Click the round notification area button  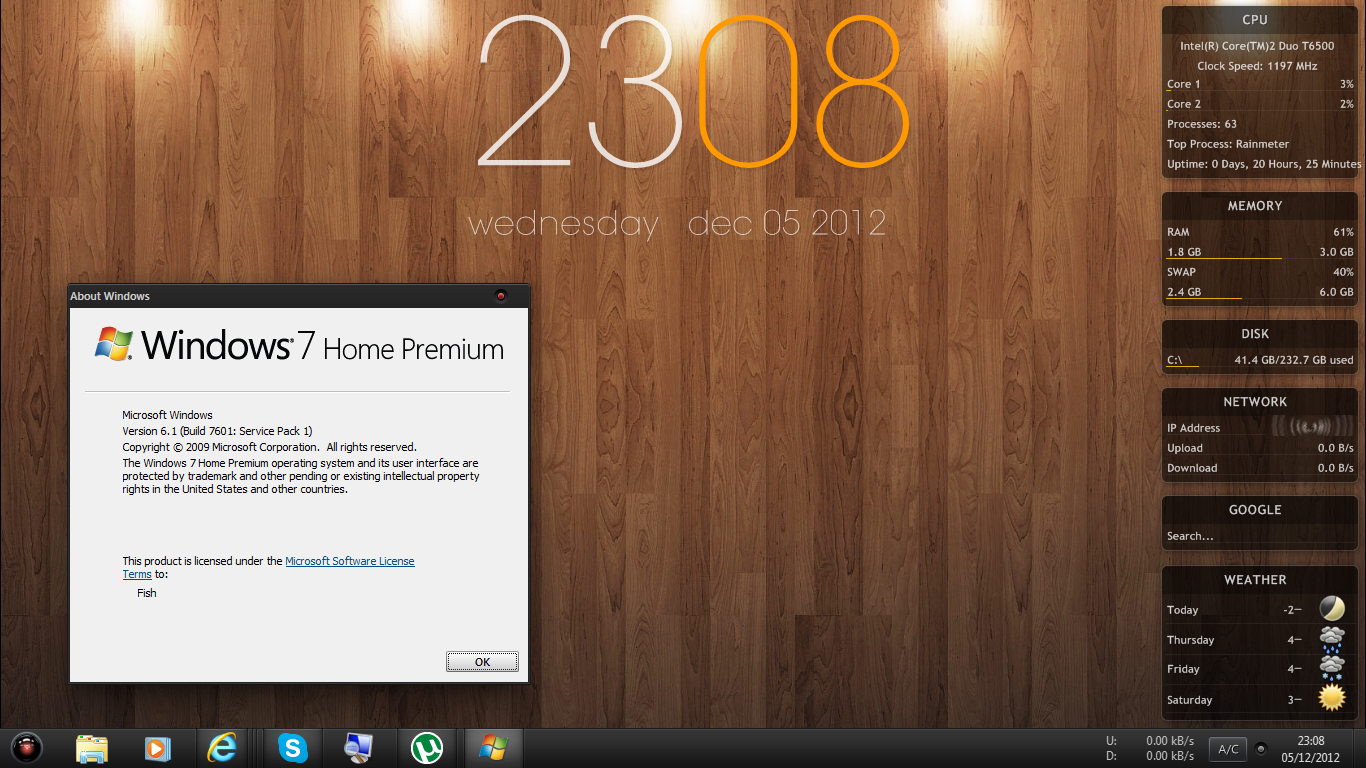tap(1261, 749)
